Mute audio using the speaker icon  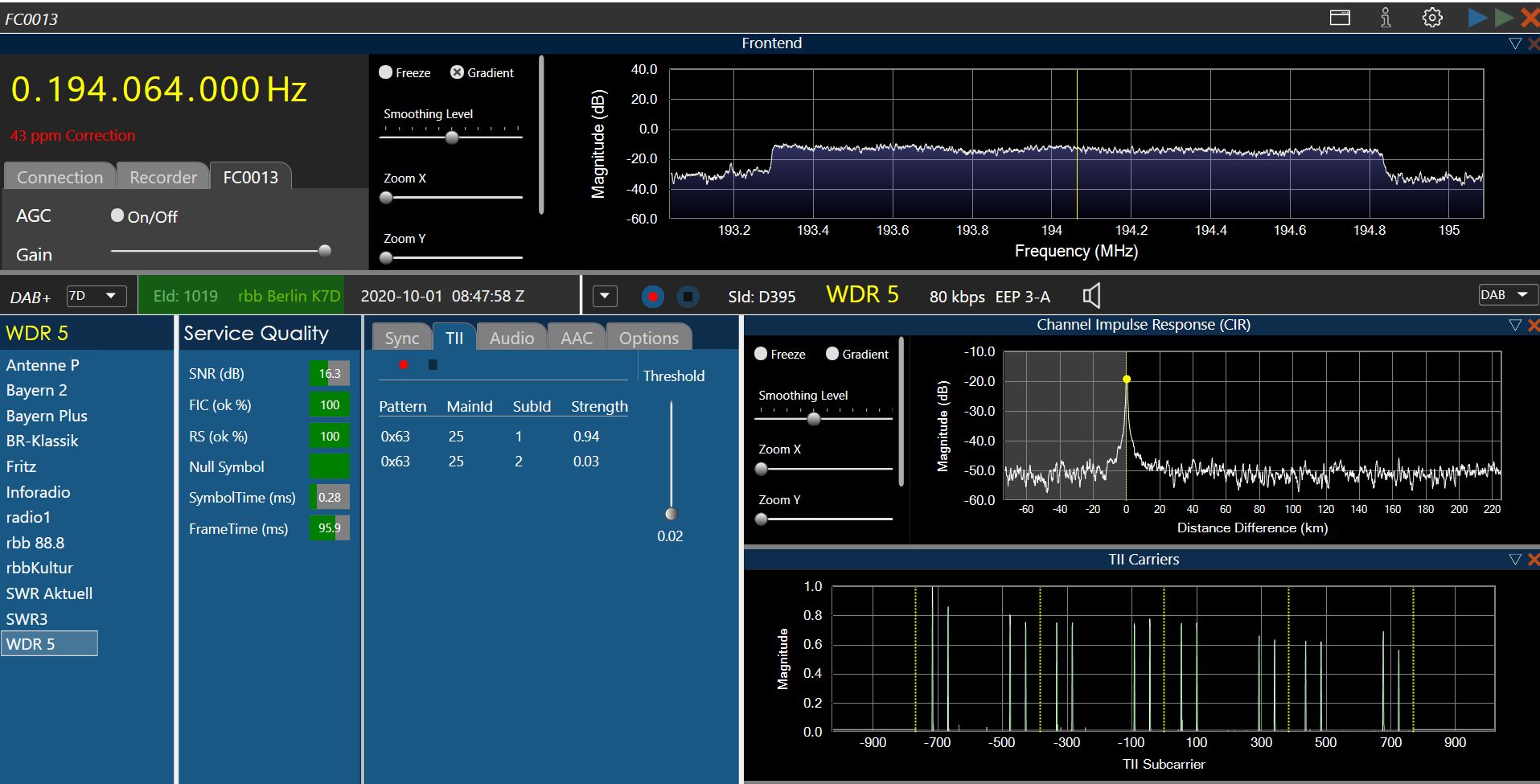[1091, 296]
